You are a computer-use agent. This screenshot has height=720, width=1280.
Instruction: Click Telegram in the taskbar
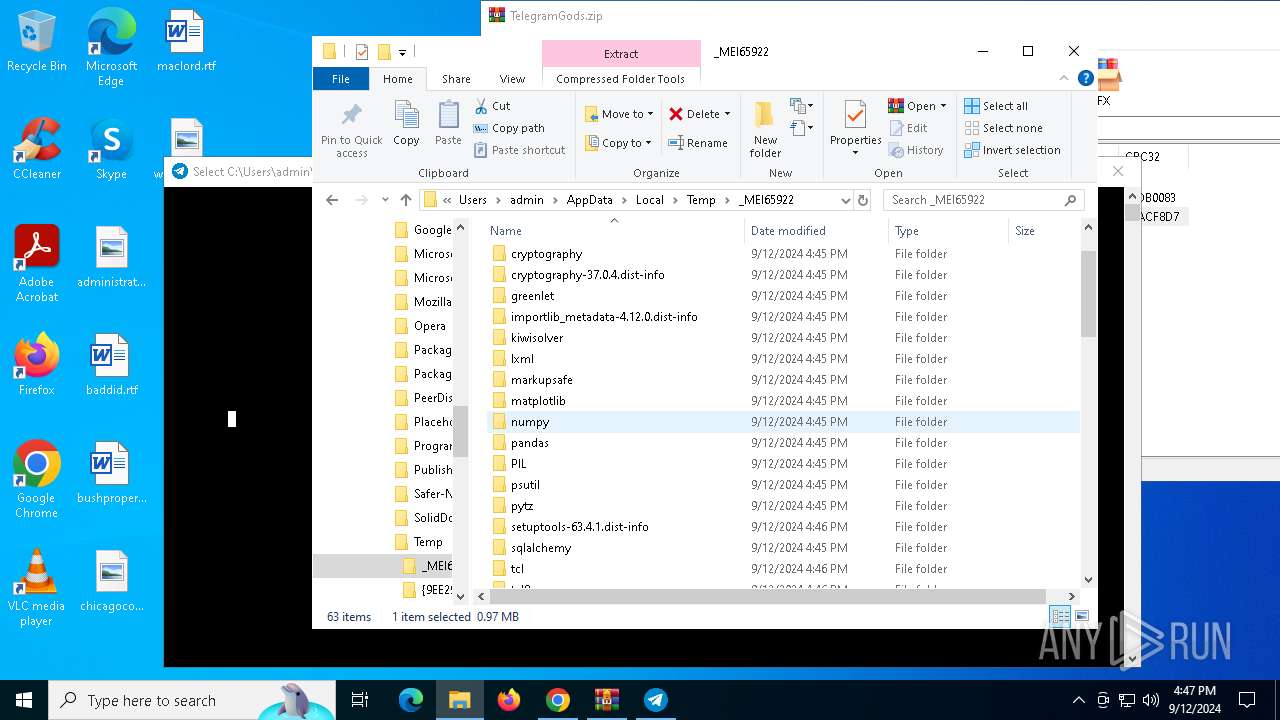click(x=656, y=700)
